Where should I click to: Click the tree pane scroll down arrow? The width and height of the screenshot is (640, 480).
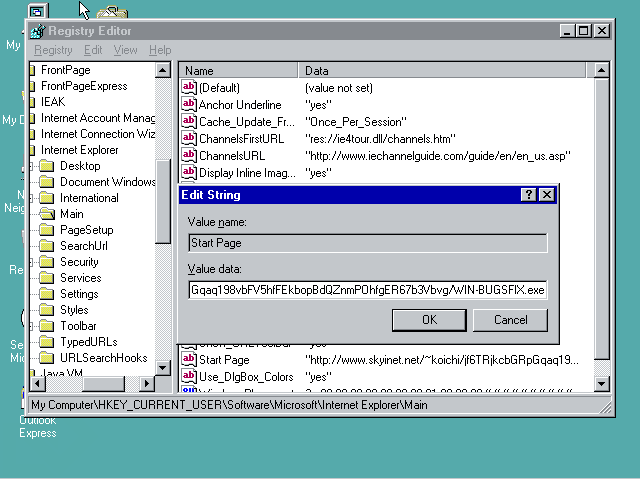[162, 367]
